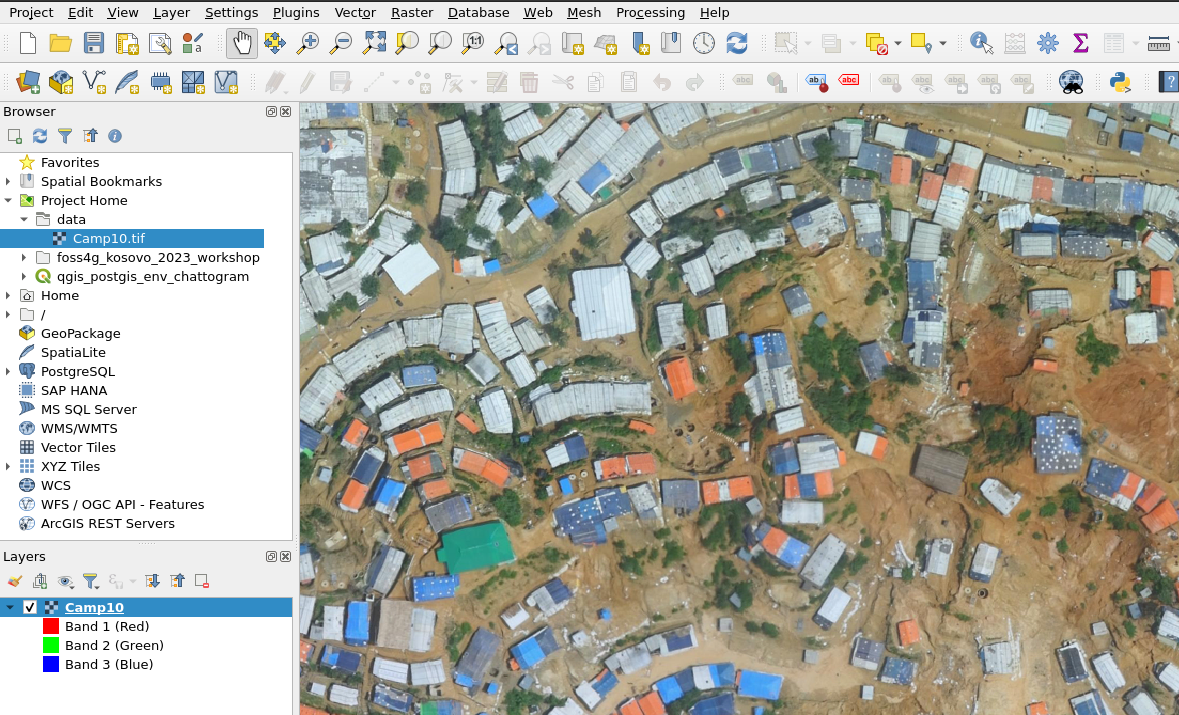Open the Temporal Controller clock icon
Image resolution: width=1179 pixels, height=715 pixels.
[x=704, y=43]
